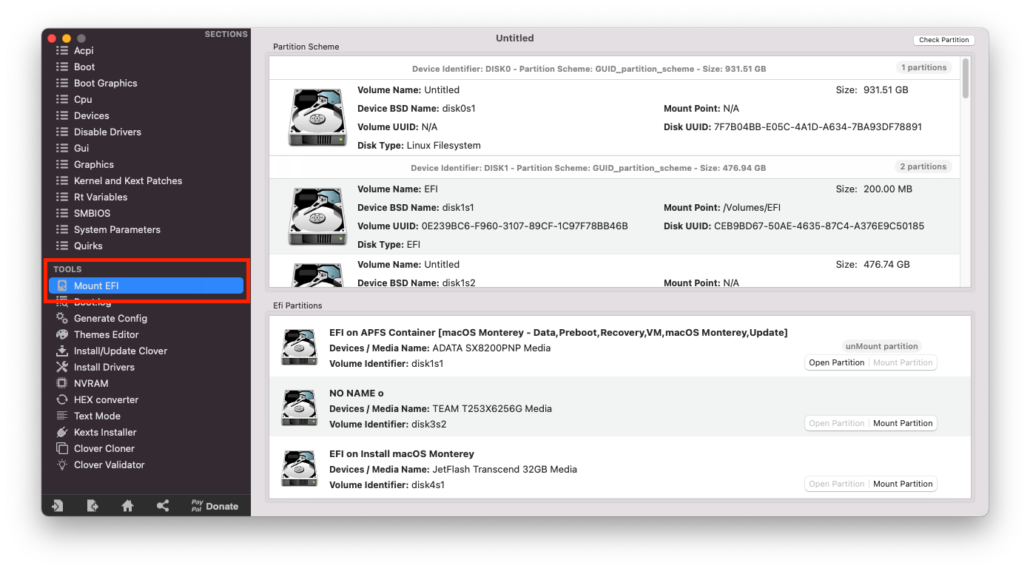Select Kernel and Kext Patches section

pos(127,181)
